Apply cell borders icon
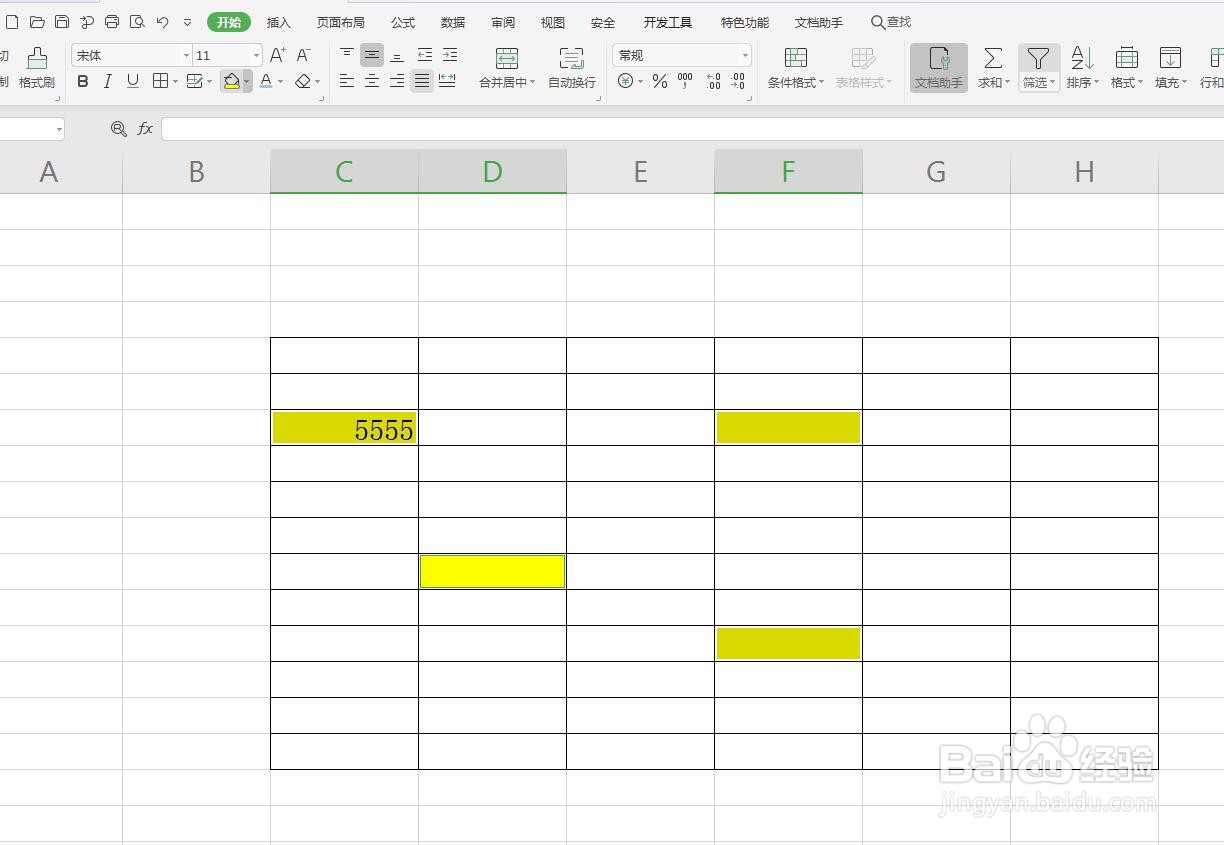 coord(160,81)
